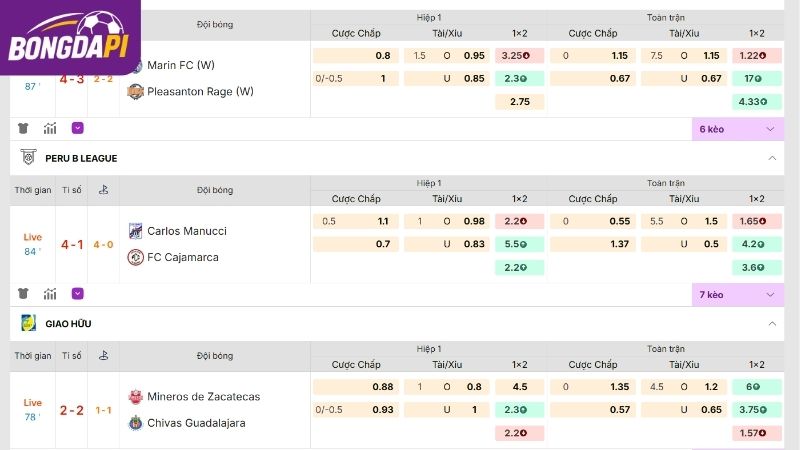Expand the 7 kèo dropdown
Image resolution: width=800 pixels, height=450 pixels.
(737, 295)
